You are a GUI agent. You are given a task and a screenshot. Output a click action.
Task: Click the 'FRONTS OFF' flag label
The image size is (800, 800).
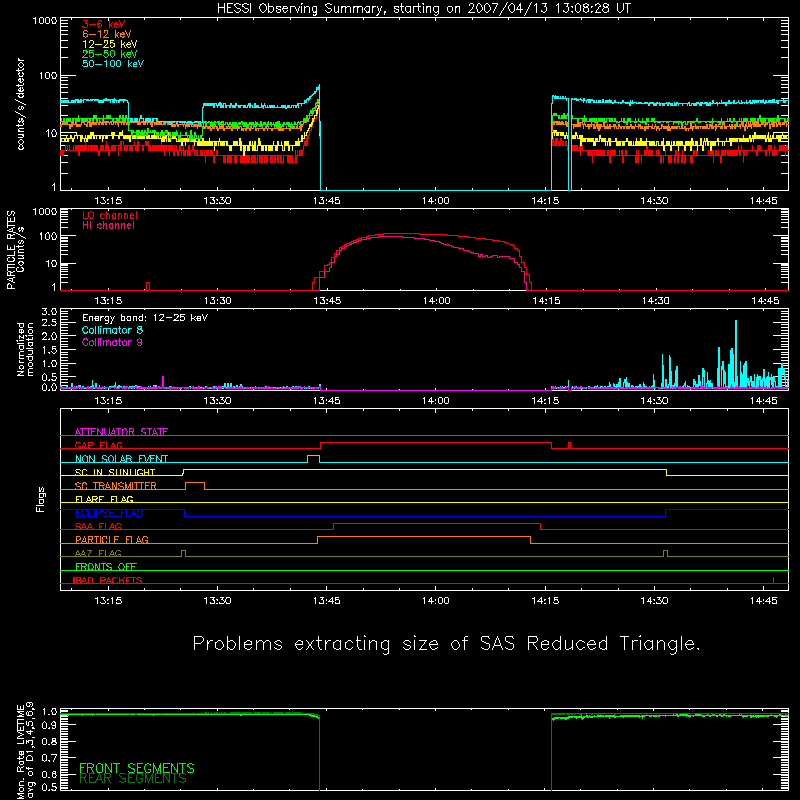tap(106, 566)
